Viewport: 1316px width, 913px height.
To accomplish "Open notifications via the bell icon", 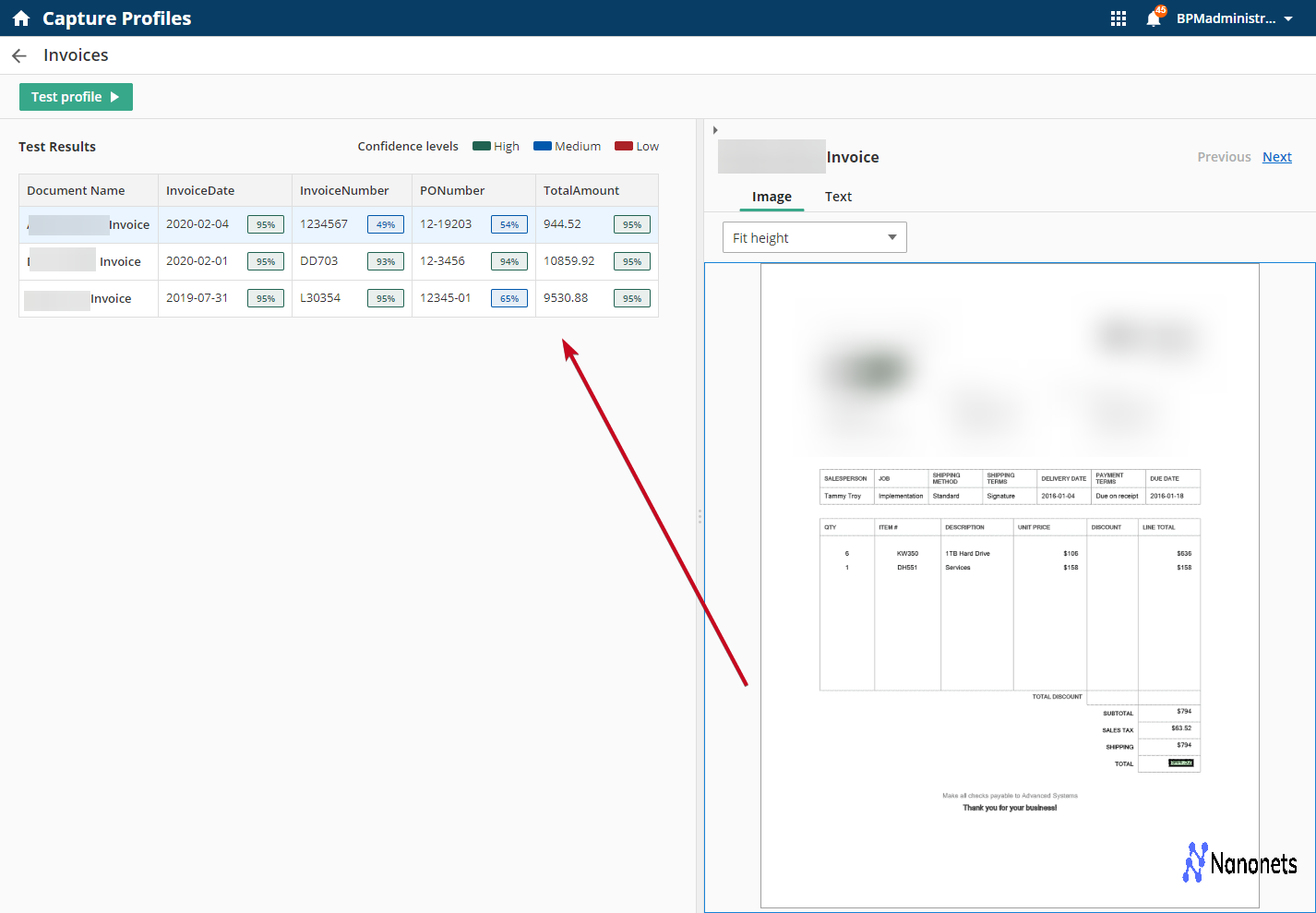I will (1153, 18).
